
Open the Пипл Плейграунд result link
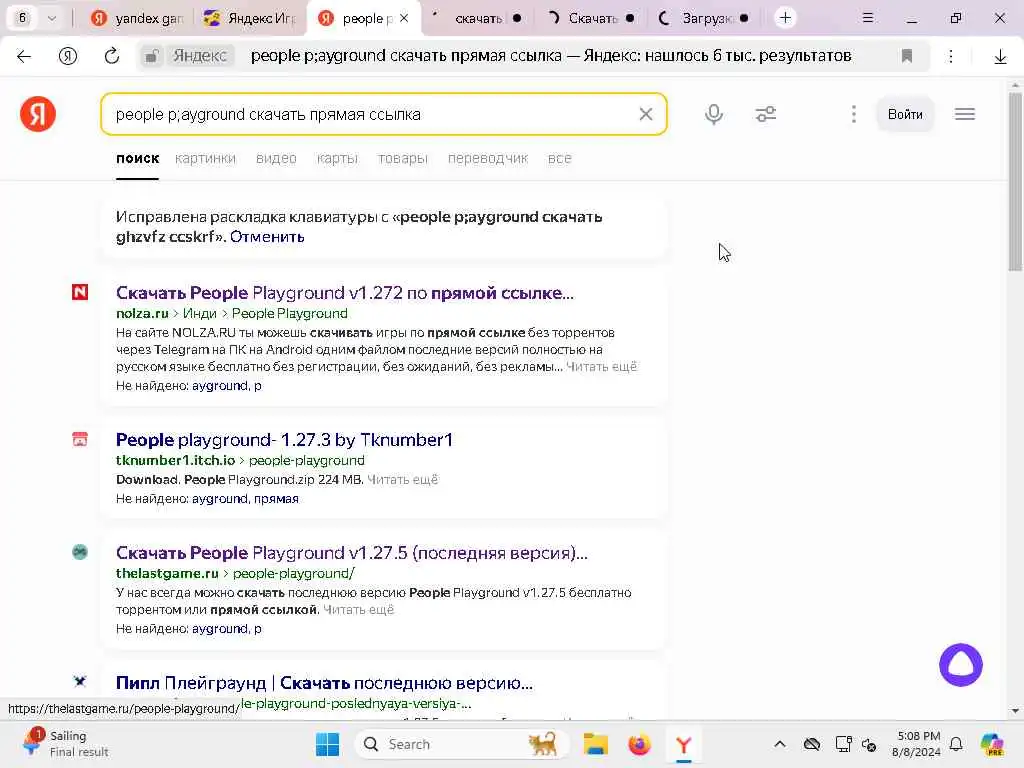325,683
